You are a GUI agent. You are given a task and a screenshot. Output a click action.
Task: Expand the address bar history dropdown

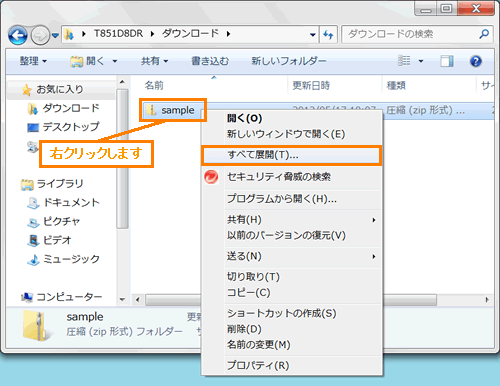tap(312, 34)
